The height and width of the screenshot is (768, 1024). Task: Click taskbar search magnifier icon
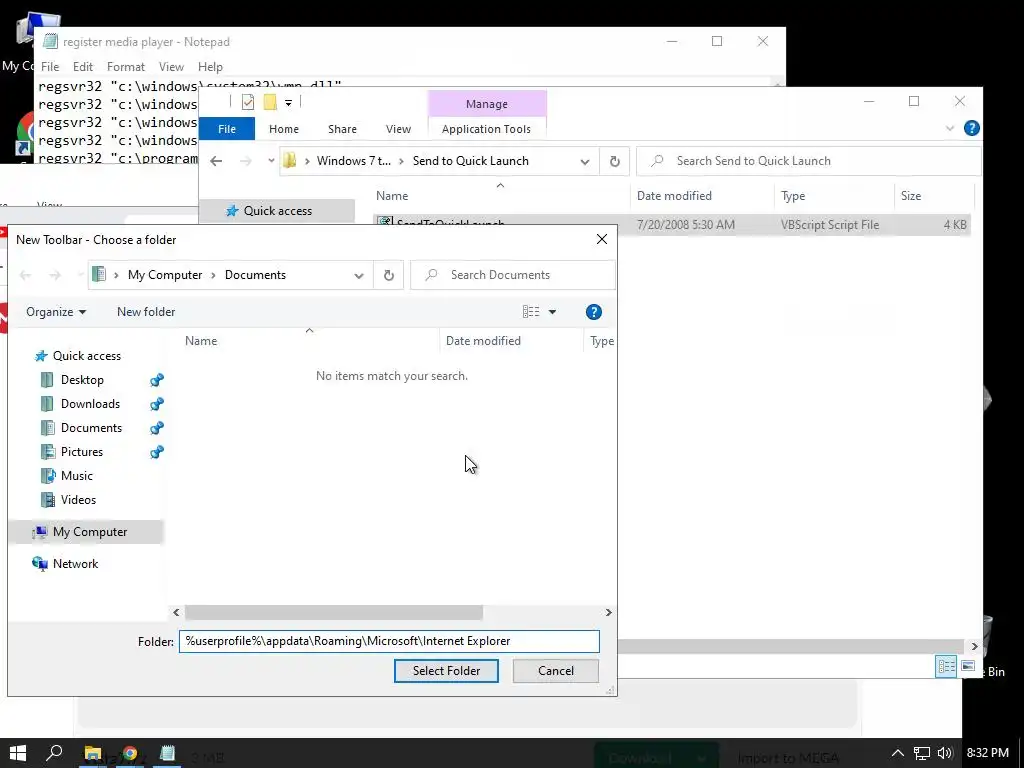tap(55, 753)
